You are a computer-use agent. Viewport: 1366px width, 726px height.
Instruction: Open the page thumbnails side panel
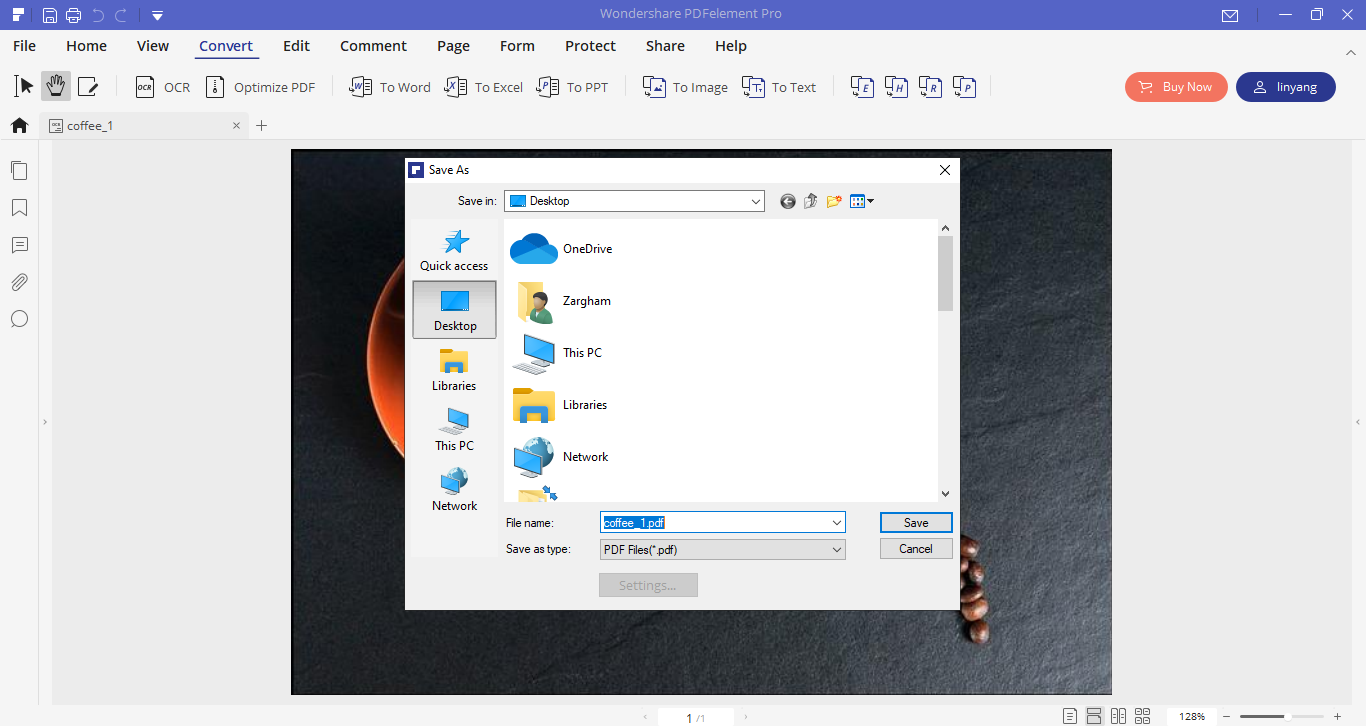click(x=19, y=171)
